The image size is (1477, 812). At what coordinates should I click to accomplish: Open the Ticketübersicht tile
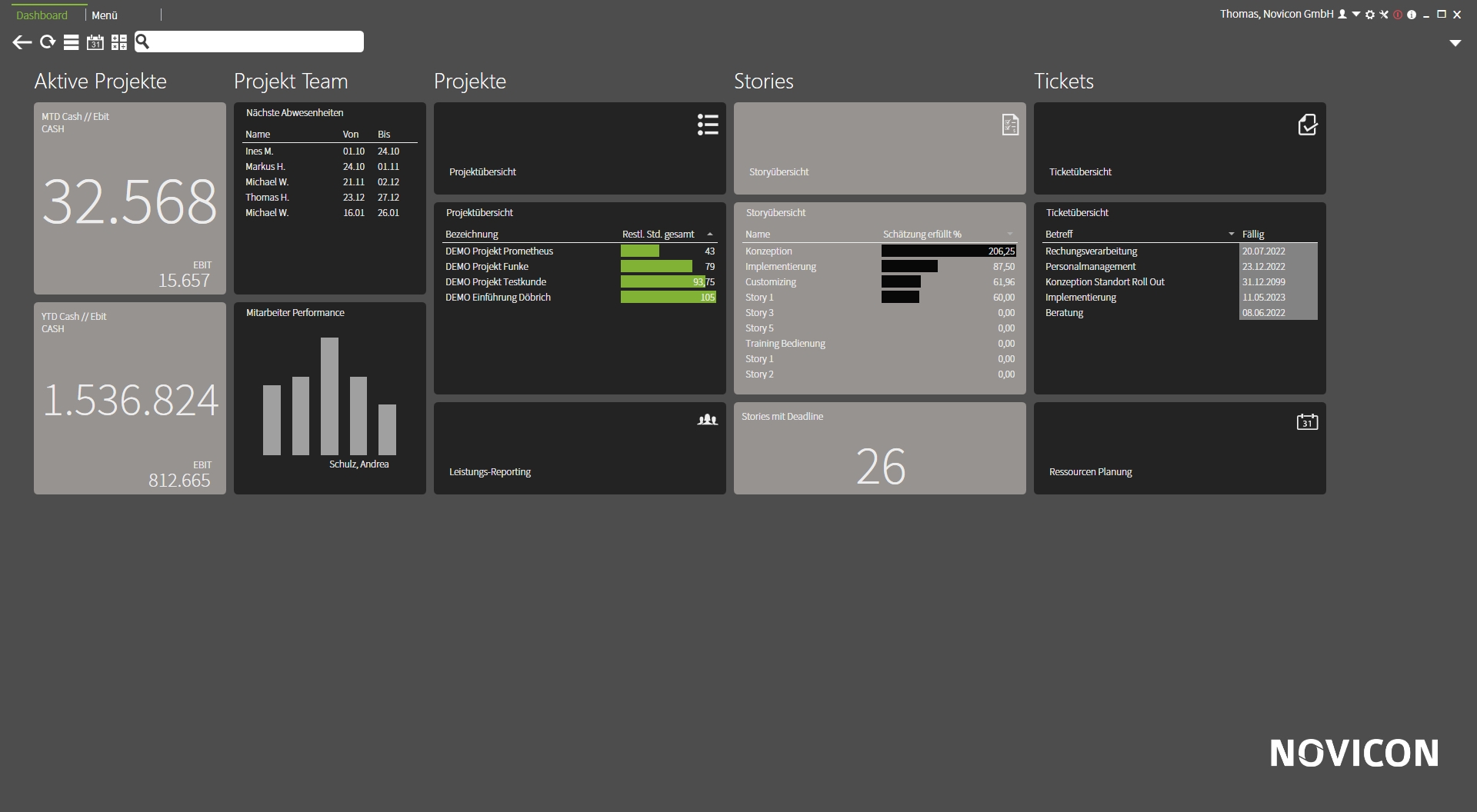click(1180, 148)
